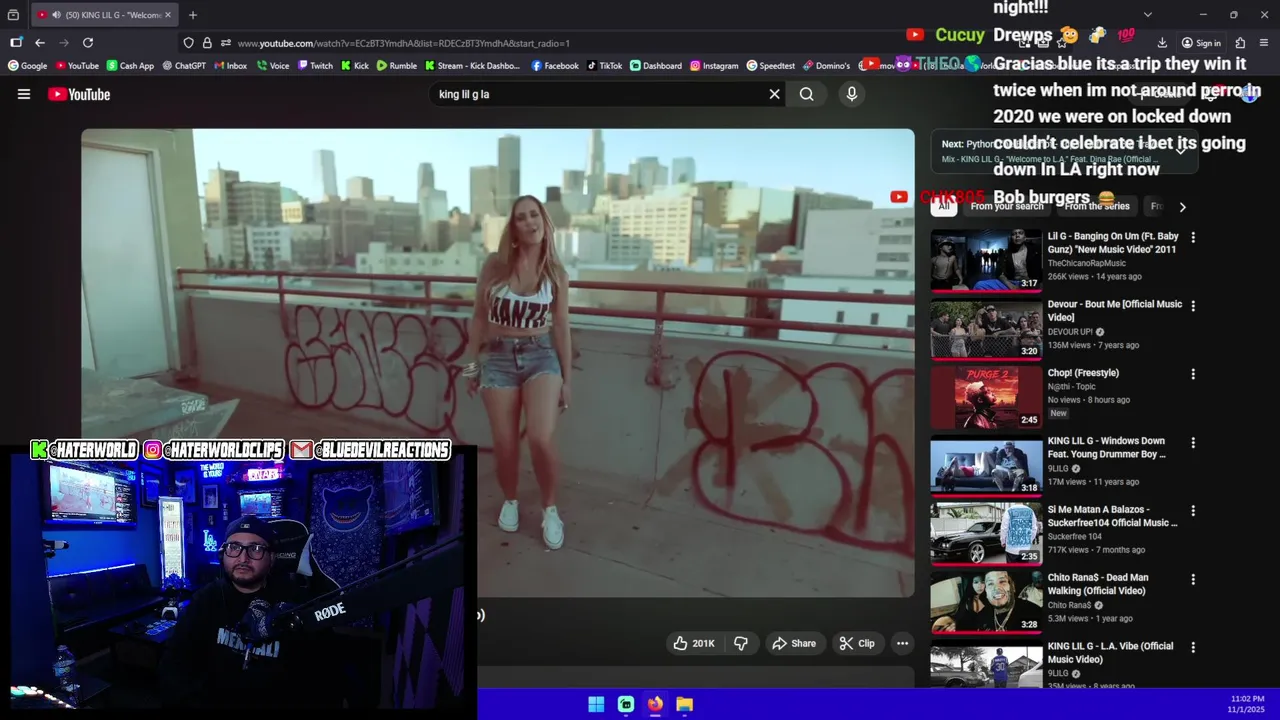Open File Explorer from the taskbar
This screenshot has height=720, width=1280.
(x=684, y=704)
